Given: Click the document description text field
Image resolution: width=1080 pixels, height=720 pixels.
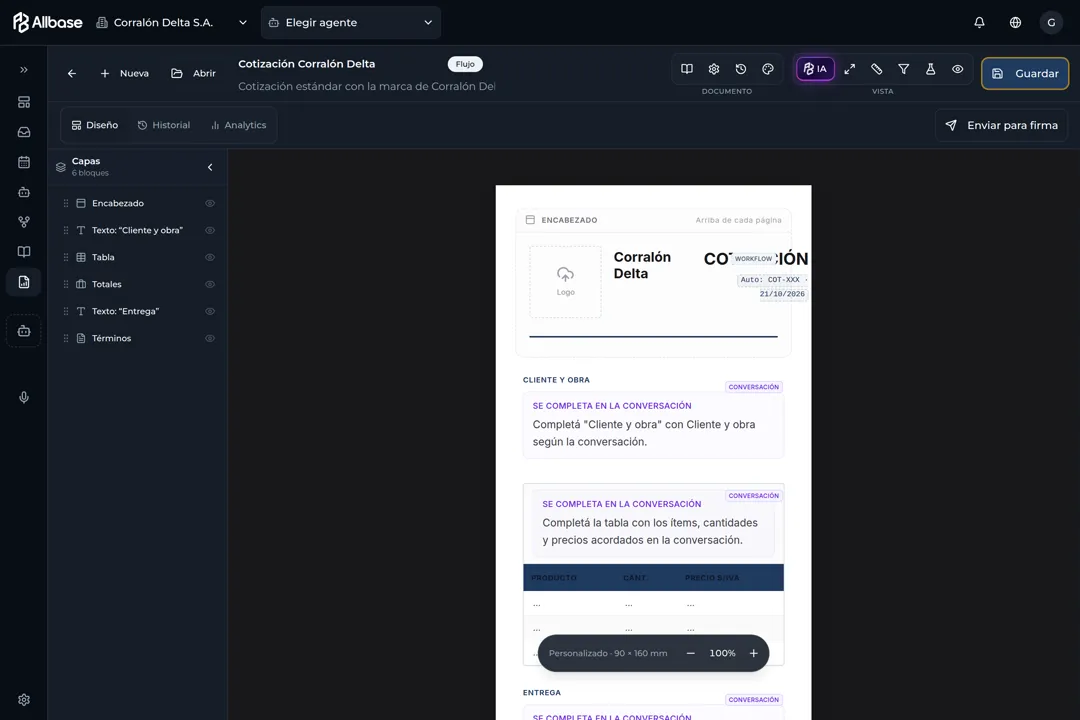Looking at the screenshot, I should (x=366, y=86).
